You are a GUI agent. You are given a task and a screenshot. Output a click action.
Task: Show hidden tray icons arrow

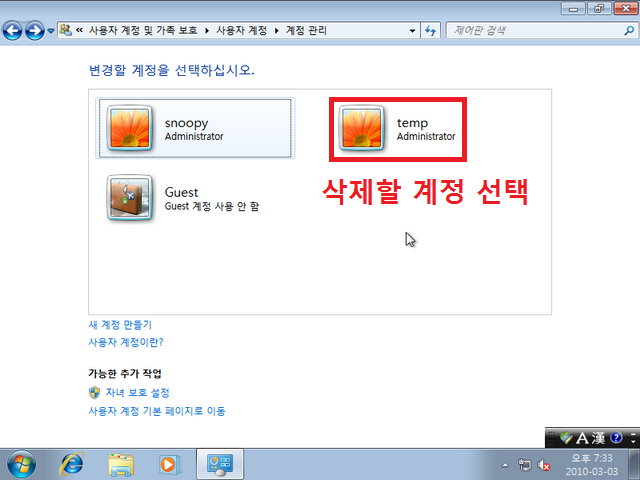505,465
